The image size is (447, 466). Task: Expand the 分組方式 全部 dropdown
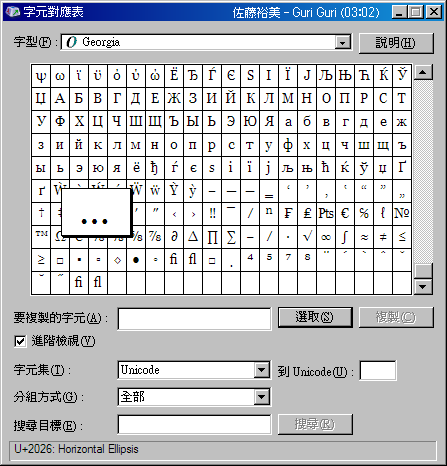pos(261,397)
